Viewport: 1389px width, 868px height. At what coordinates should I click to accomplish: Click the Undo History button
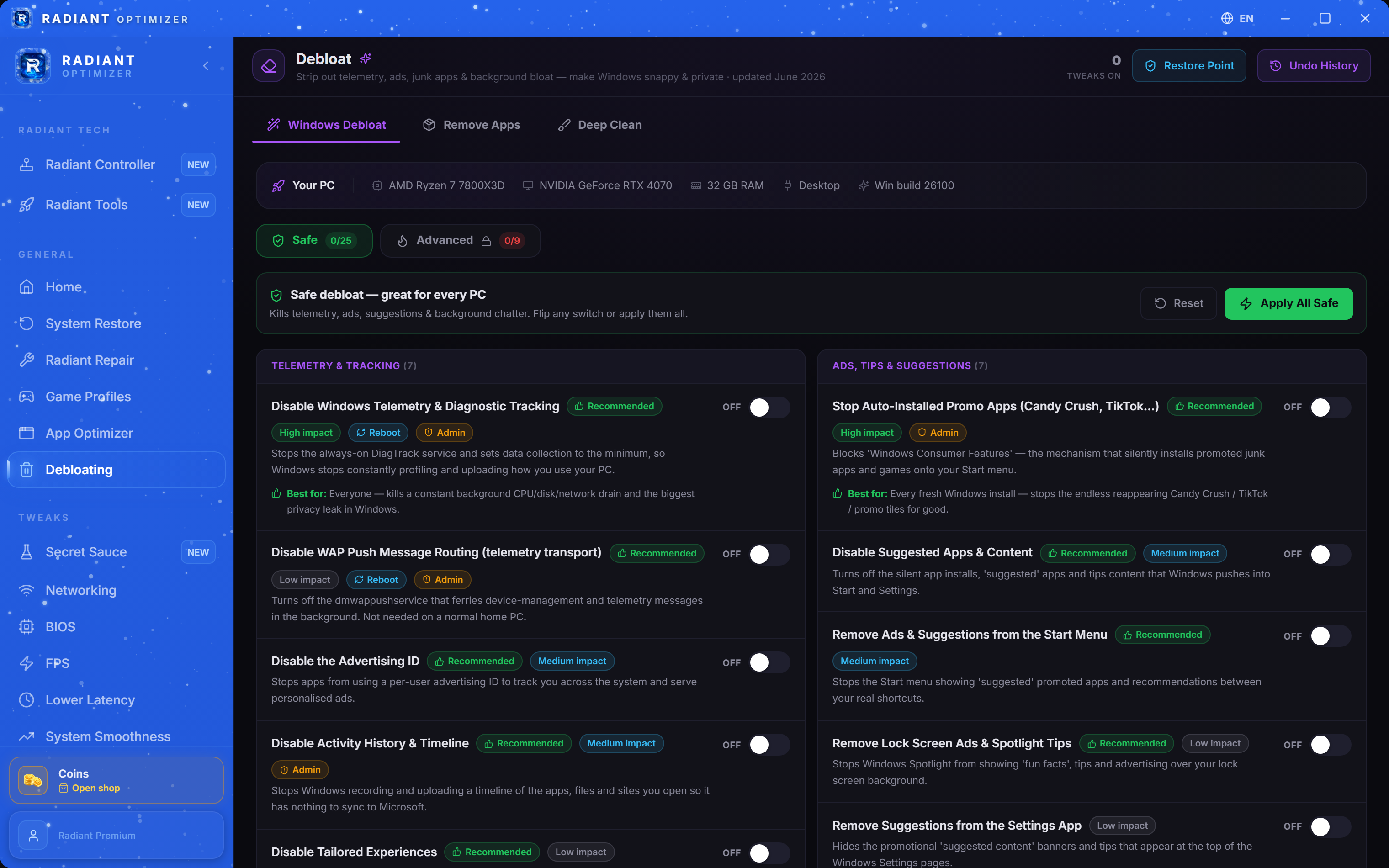1314,66
